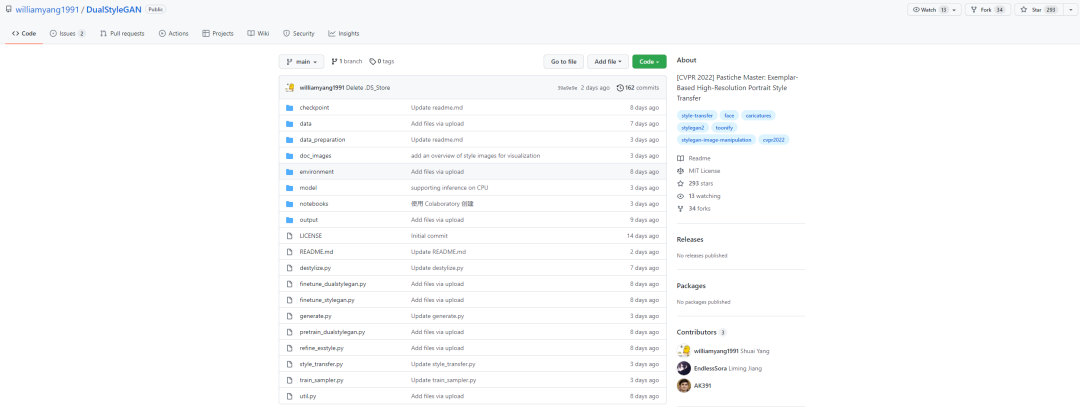
Task: Click EndlessSora contributor avatar
Action: coord(683,368)
